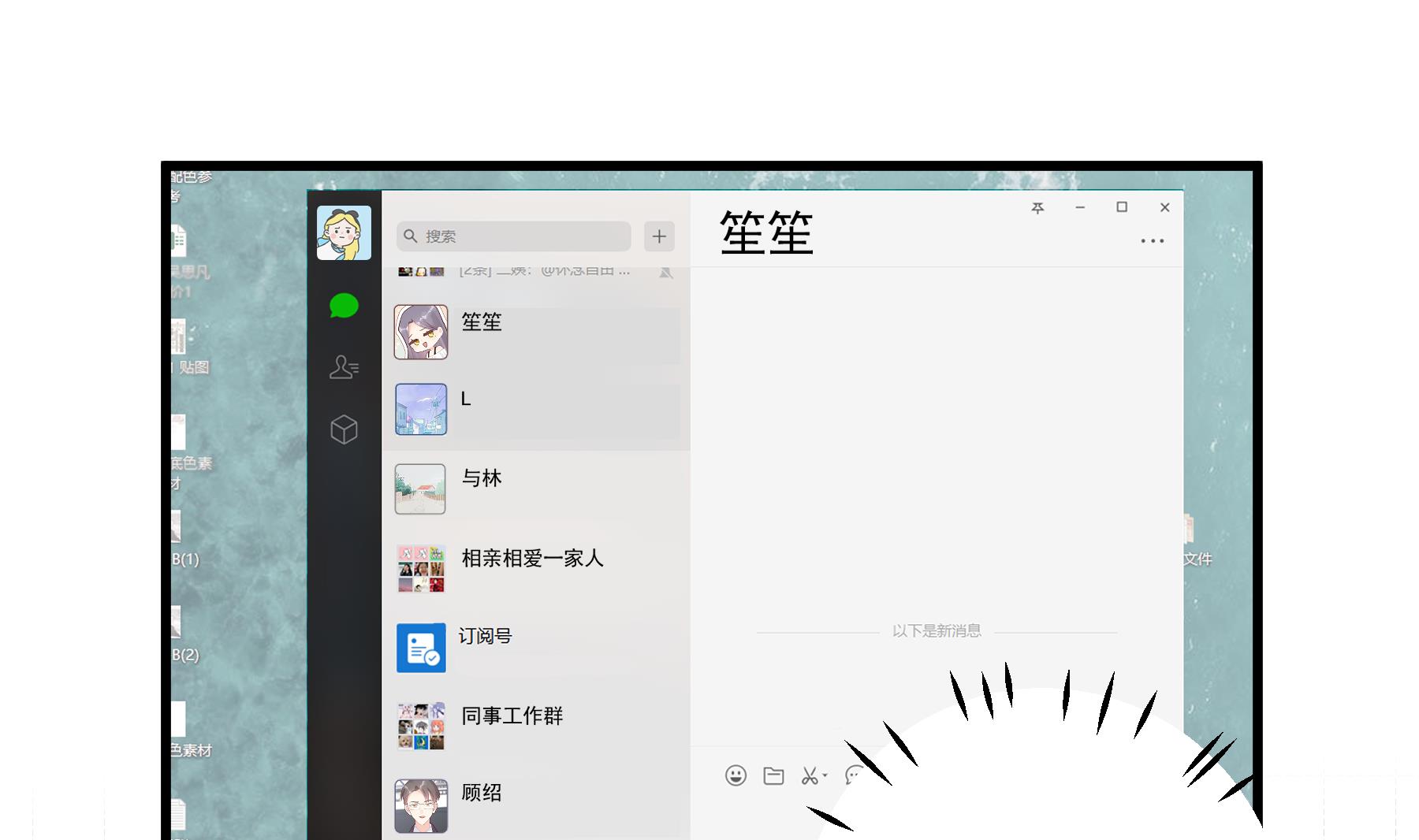1419x840 pixels.
Task: Pin the chat window on top
Action: point(1037,208)
